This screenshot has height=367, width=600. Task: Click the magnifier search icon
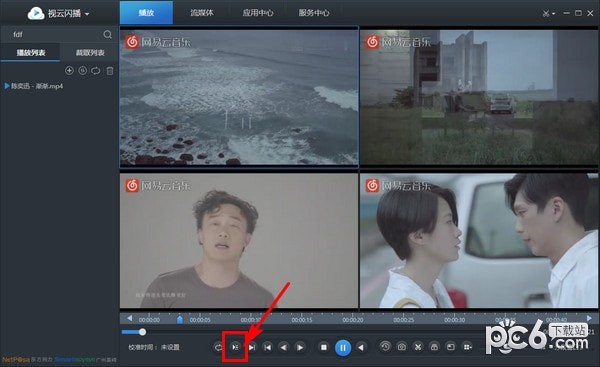click(x=108, y=34)
